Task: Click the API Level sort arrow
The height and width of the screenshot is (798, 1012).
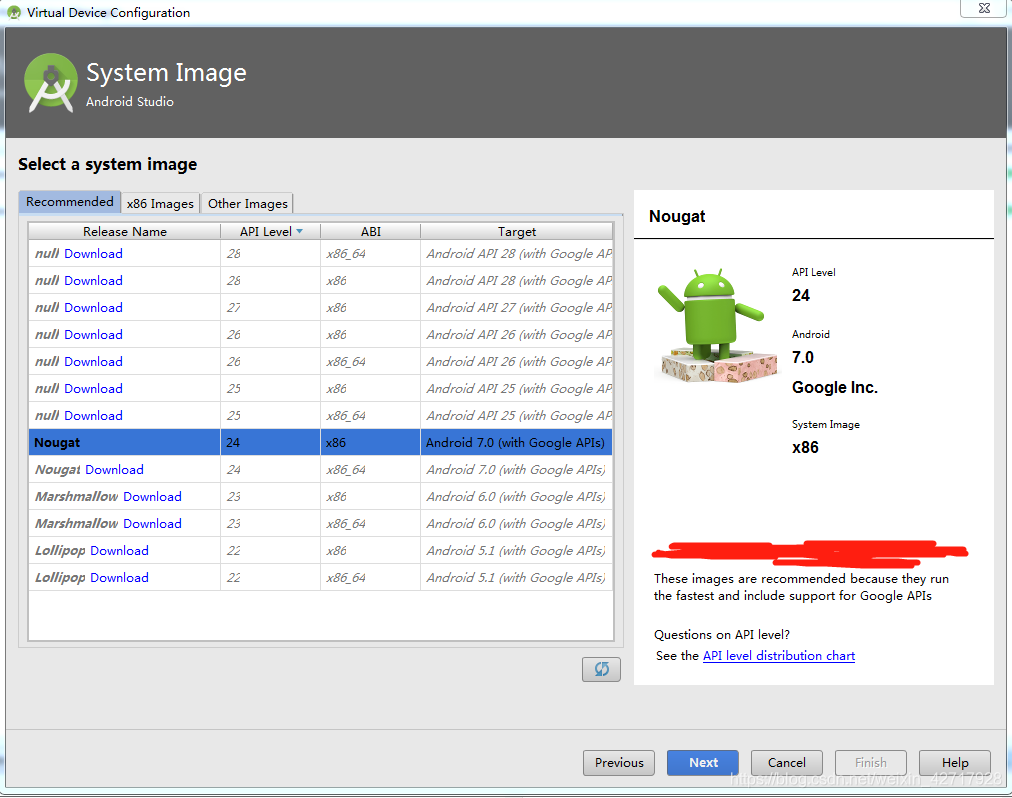Action: pyautogui.click(x=299, y=231)
